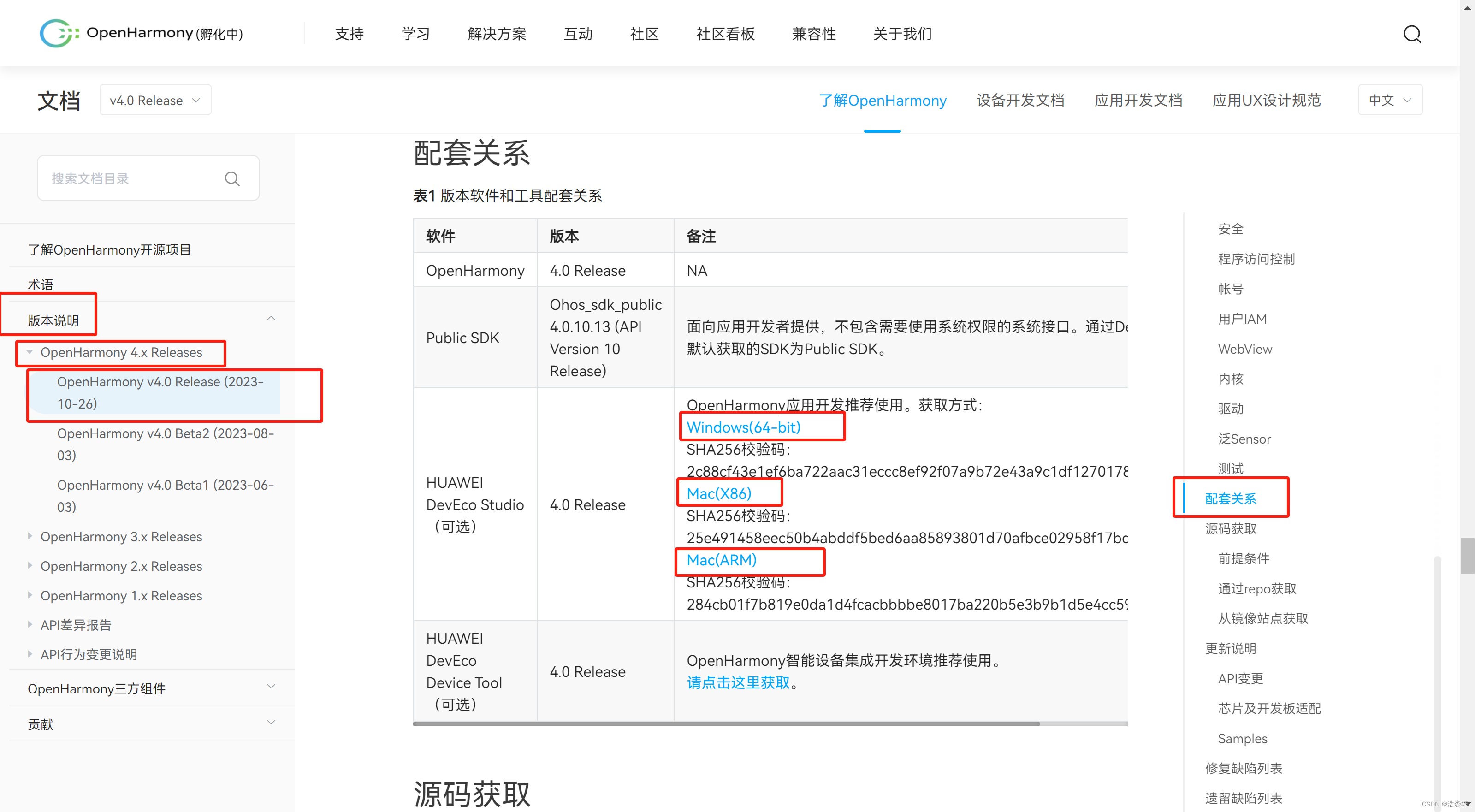Viewport: 1475px width, 812px height.
Task: Expand the API差异报告 node
Action: (30, 625)
